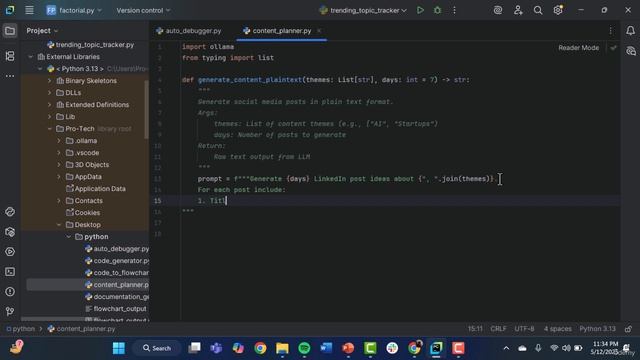
Task: Open AI chat tool window on right
Action: click(631, 51)
